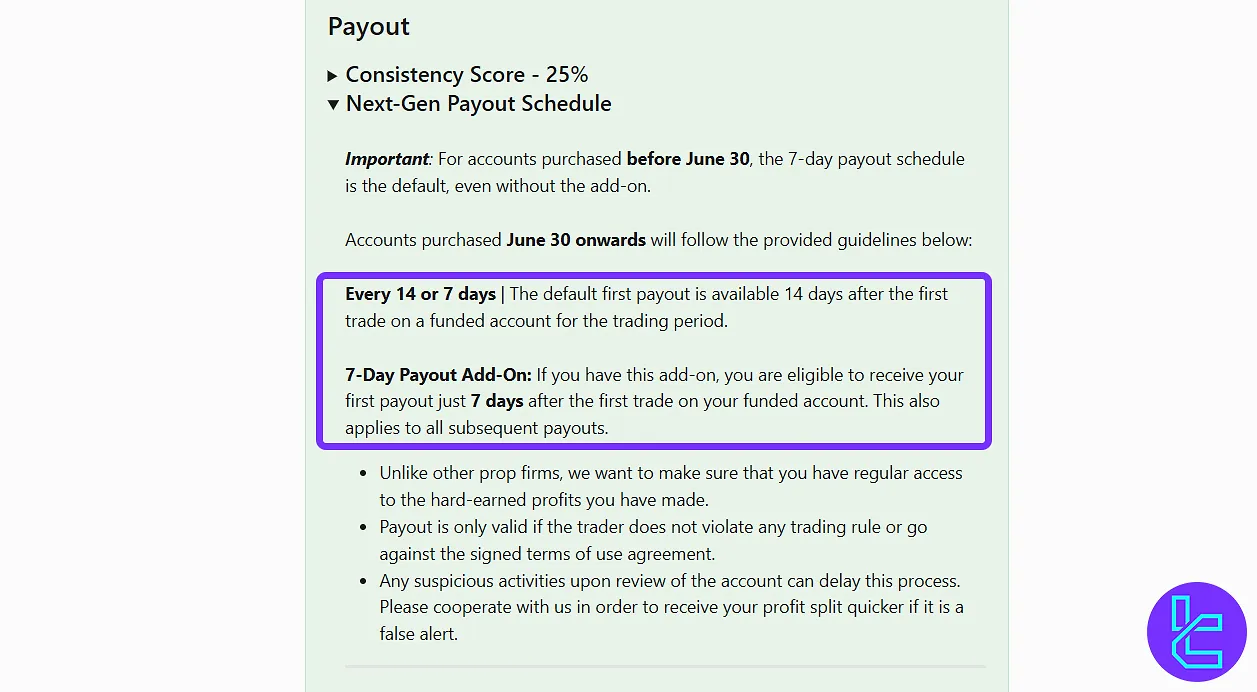Click the "7-Day Payout Add-On:" bold label
Viewport: 1257px width, 692px height.
pyautogui.click(x=438, y=375)
